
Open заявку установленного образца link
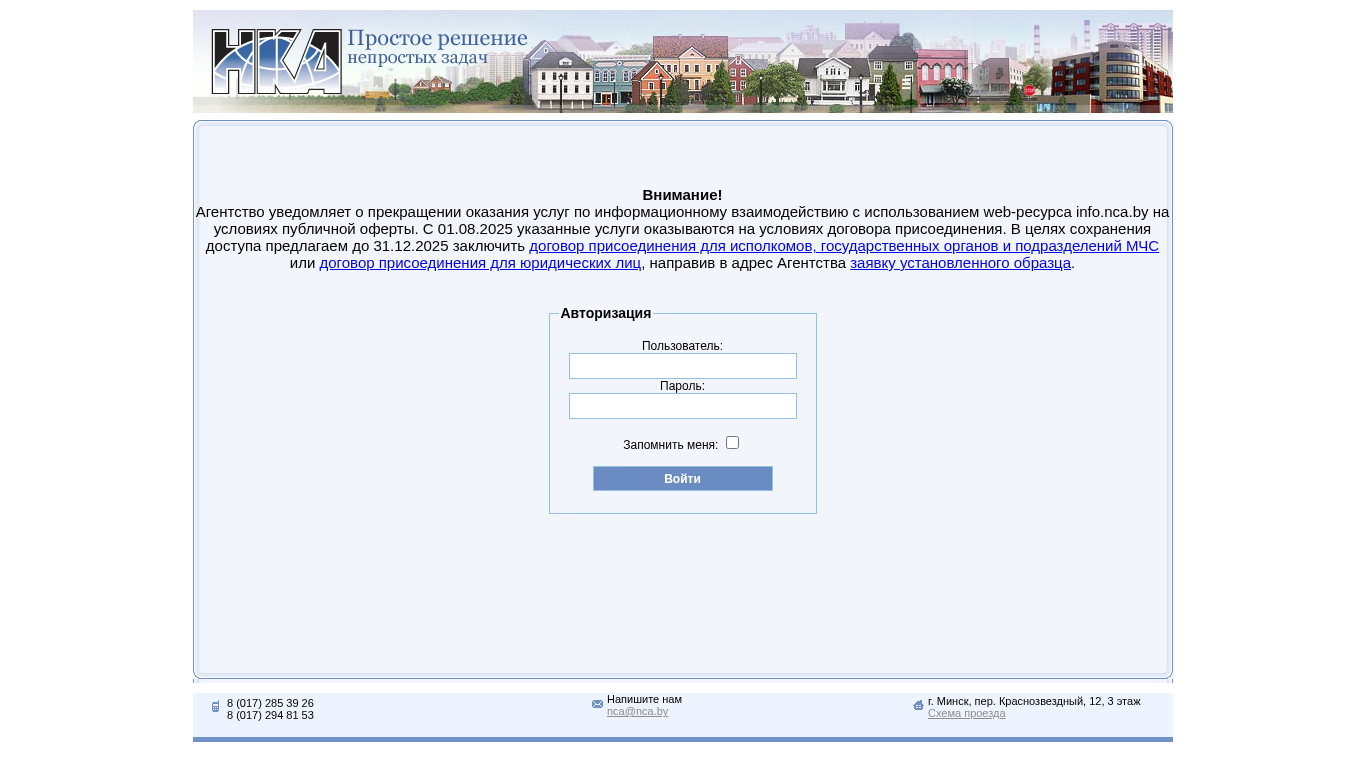tap(960, 263)
